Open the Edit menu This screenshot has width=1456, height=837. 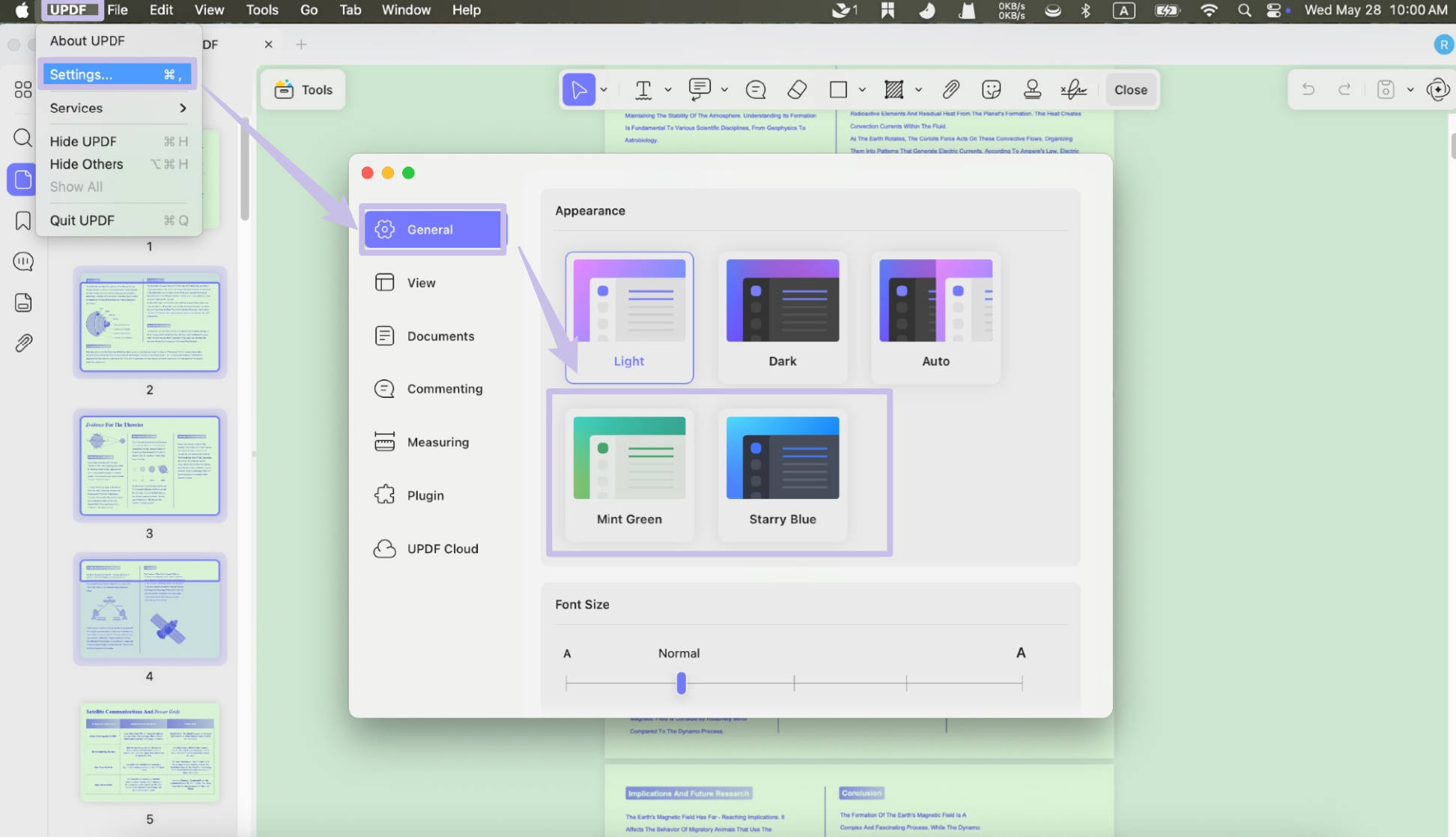161,10
